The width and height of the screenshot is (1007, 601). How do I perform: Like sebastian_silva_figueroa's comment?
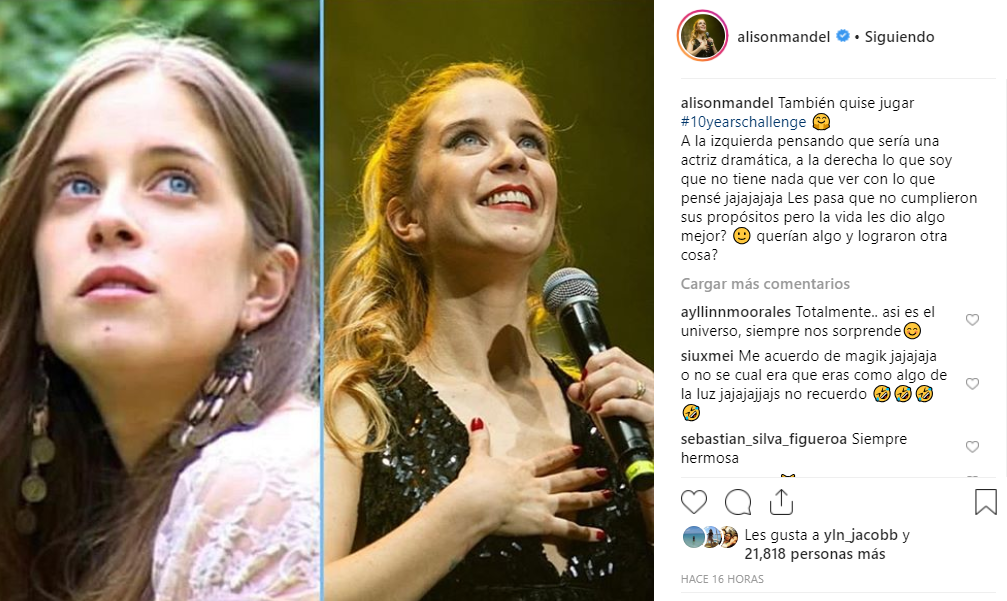pos(972,447)
